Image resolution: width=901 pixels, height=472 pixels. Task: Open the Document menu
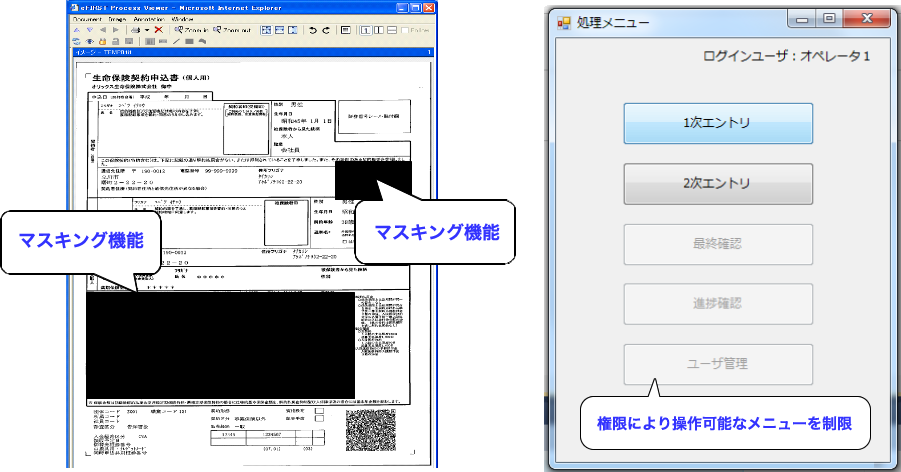tap(87, 19)
